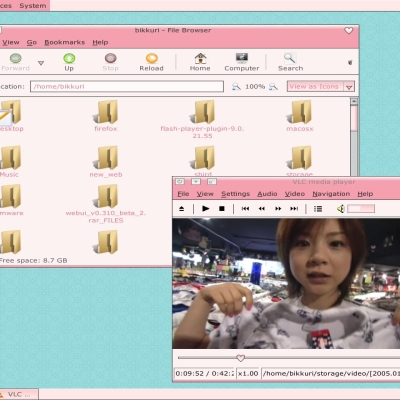Open the View as Icons dropdown
This screenshot has width=400, height=400.
coord(321,87)
